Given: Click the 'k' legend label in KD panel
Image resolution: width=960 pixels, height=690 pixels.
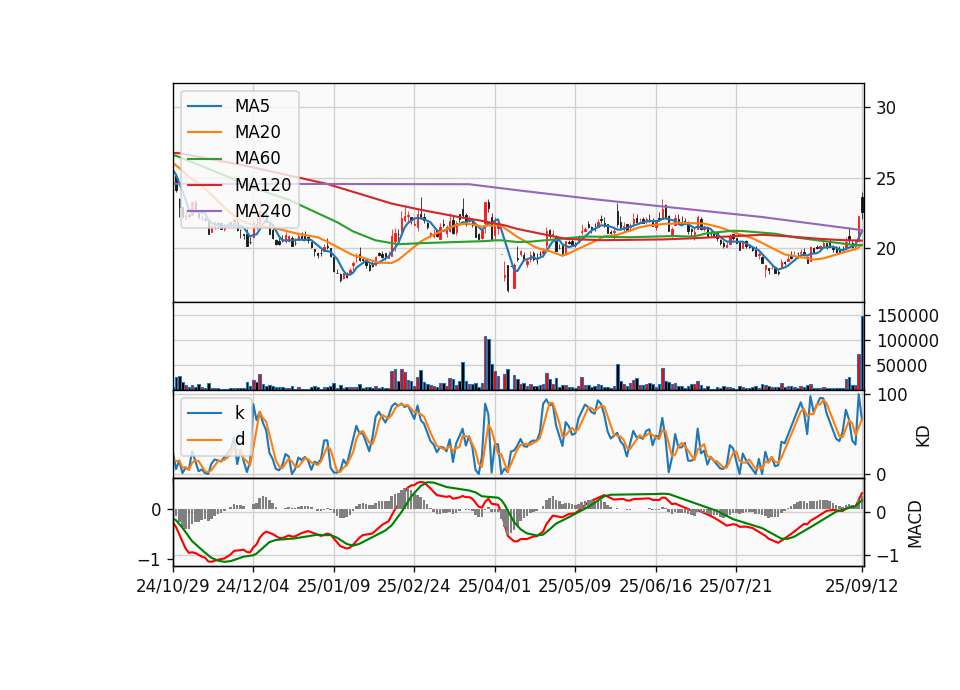Looking at the screenshot, I should 239,413.
